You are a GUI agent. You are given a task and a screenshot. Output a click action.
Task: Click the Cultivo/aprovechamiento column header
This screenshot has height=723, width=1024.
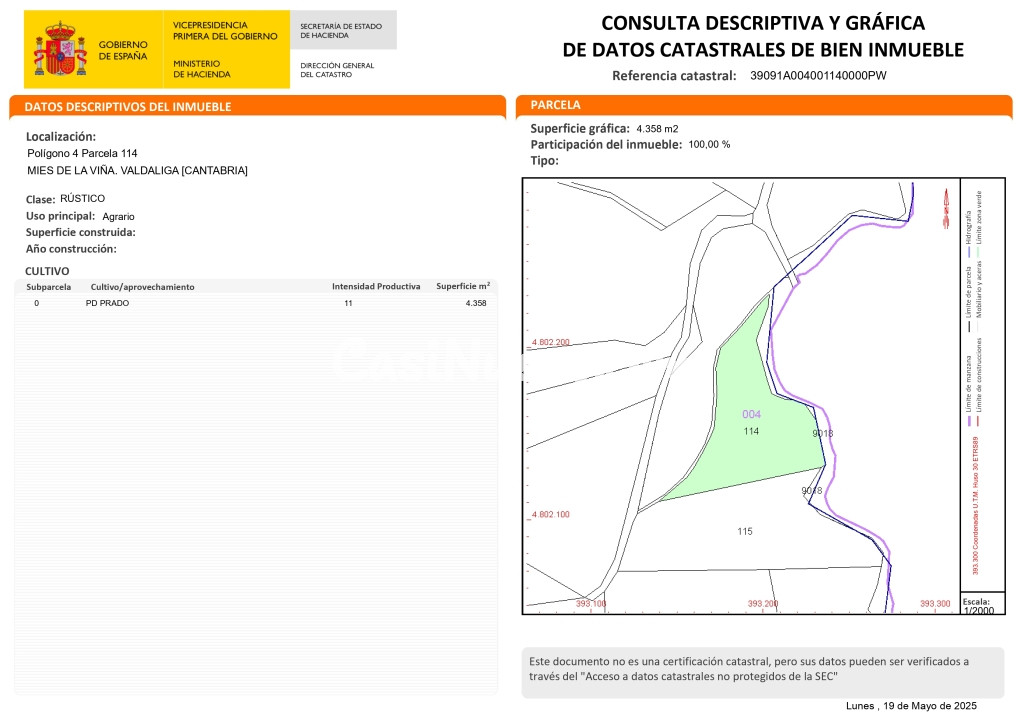pyautogui.click(x=141, y=287)
